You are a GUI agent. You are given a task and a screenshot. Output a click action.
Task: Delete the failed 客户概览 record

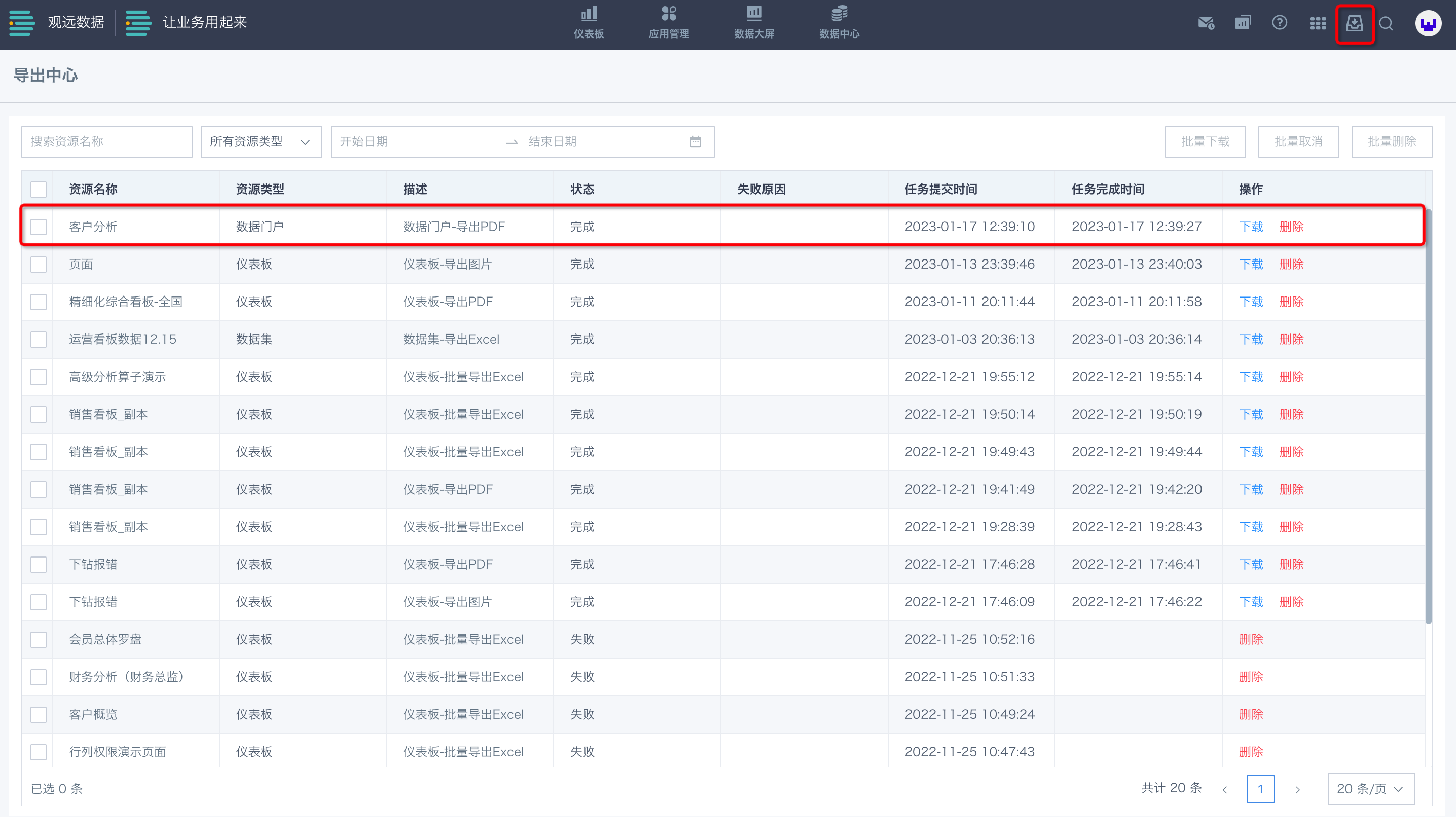point(1251,714)
